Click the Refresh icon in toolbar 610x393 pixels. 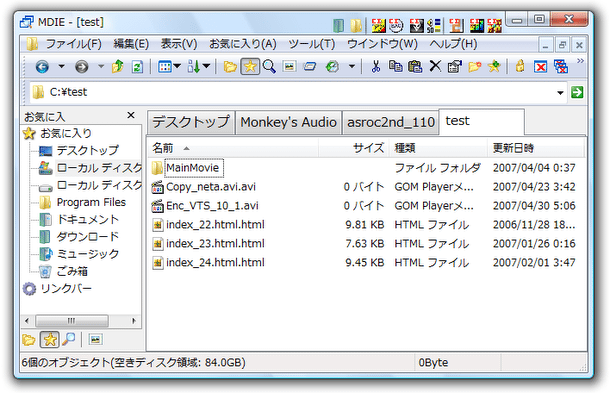pos(137,67)
